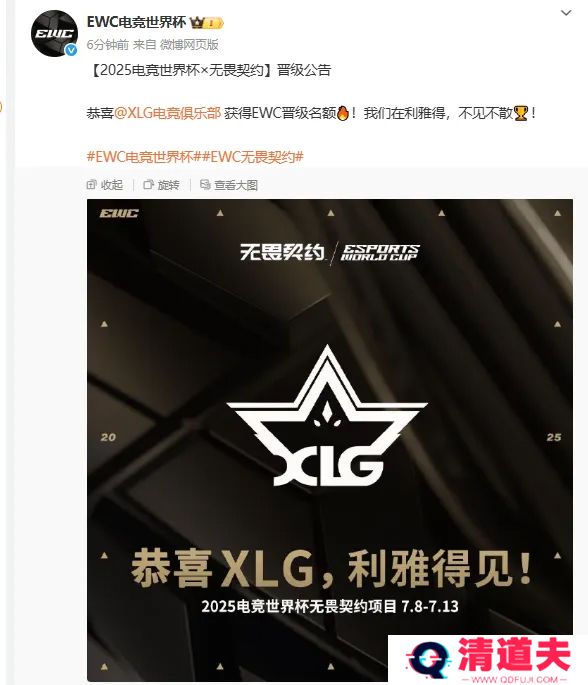The height and width of the screenshot is (685, 588).
Task: Expand the post options chevron
Action: pyautogui.click(x=566, y=13)
